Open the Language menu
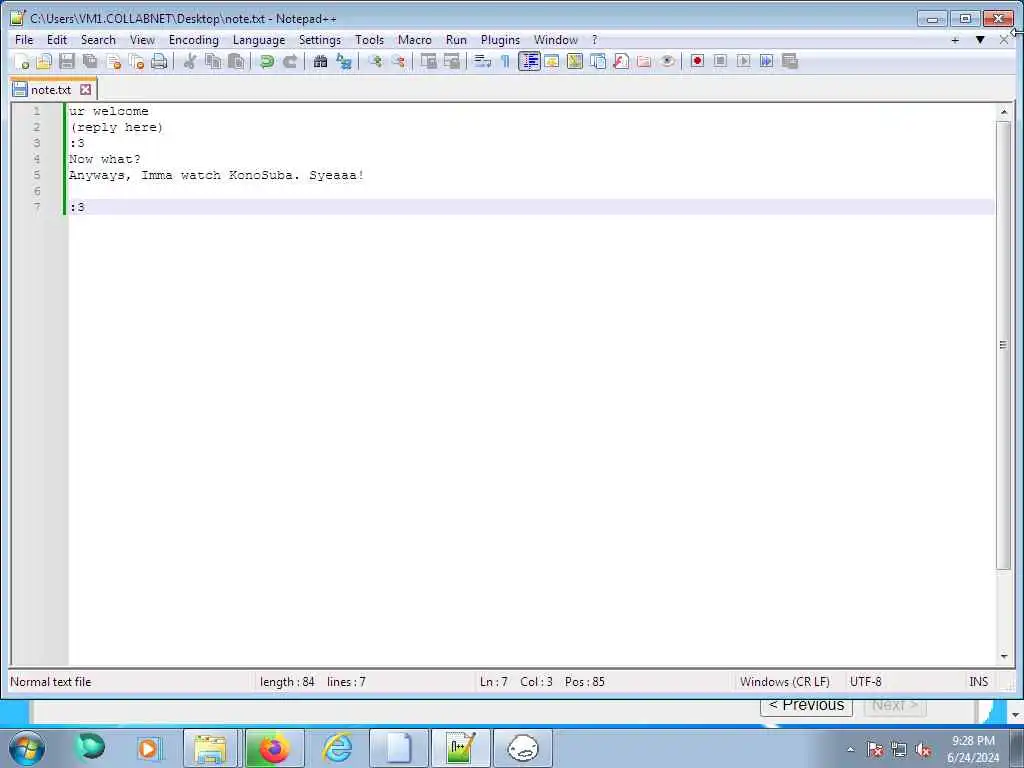 (x=259, y=40)
